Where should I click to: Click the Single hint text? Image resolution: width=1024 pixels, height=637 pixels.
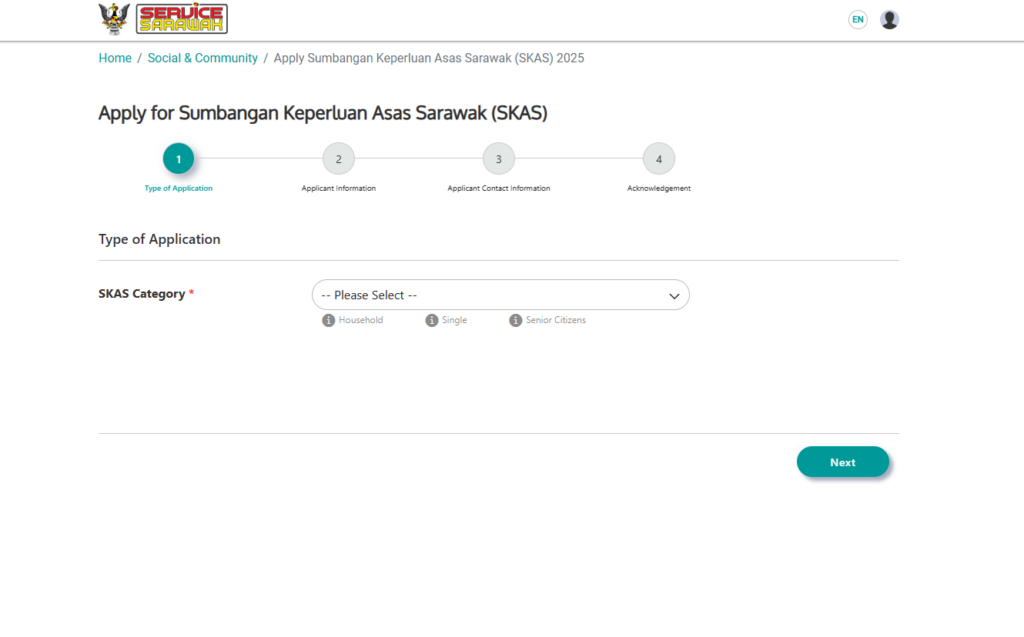pyautogui.click(x=454, y=320)
